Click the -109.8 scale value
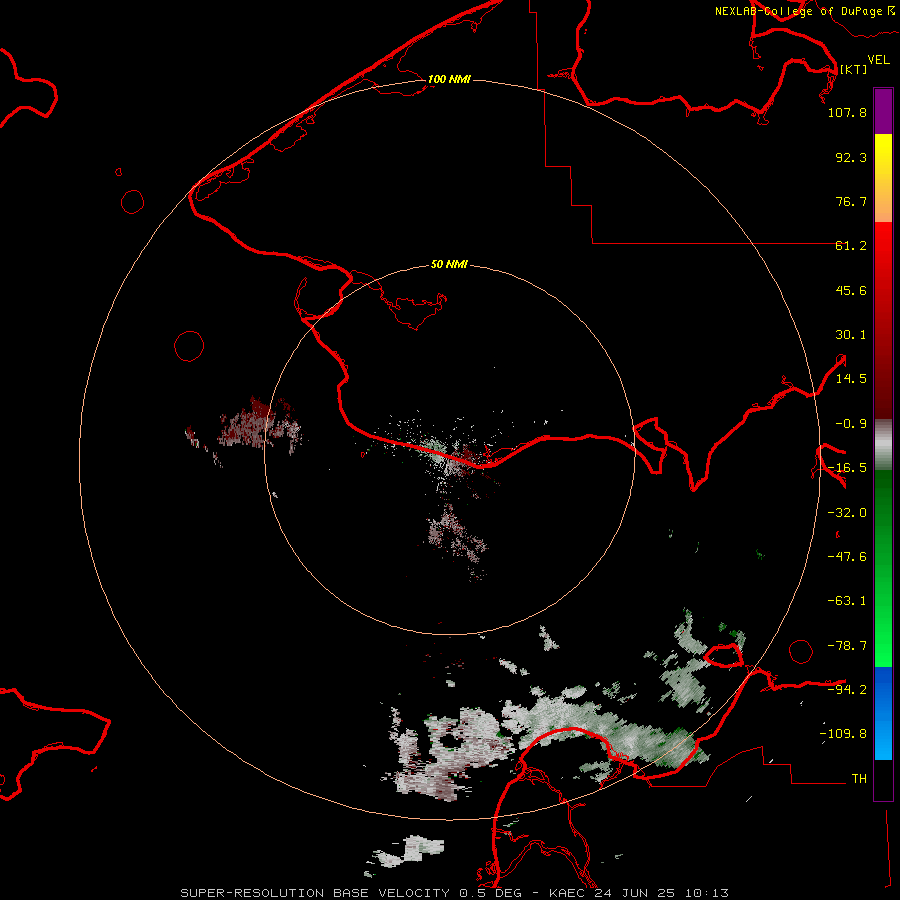The height and width of the screenshot is (900, 900). point(843,734)
